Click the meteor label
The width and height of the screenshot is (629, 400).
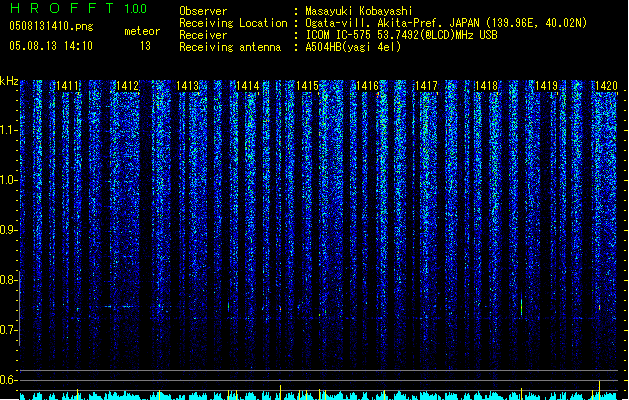tap(142, 31)
